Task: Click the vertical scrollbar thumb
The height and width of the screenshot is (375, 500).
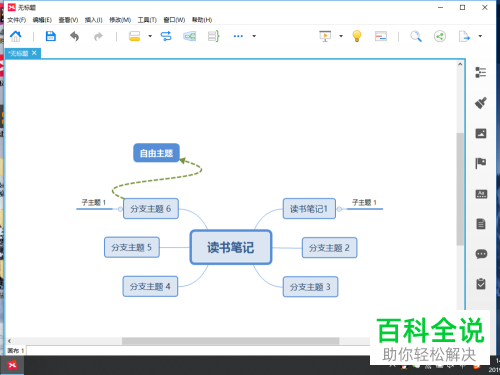Action: 460,189
